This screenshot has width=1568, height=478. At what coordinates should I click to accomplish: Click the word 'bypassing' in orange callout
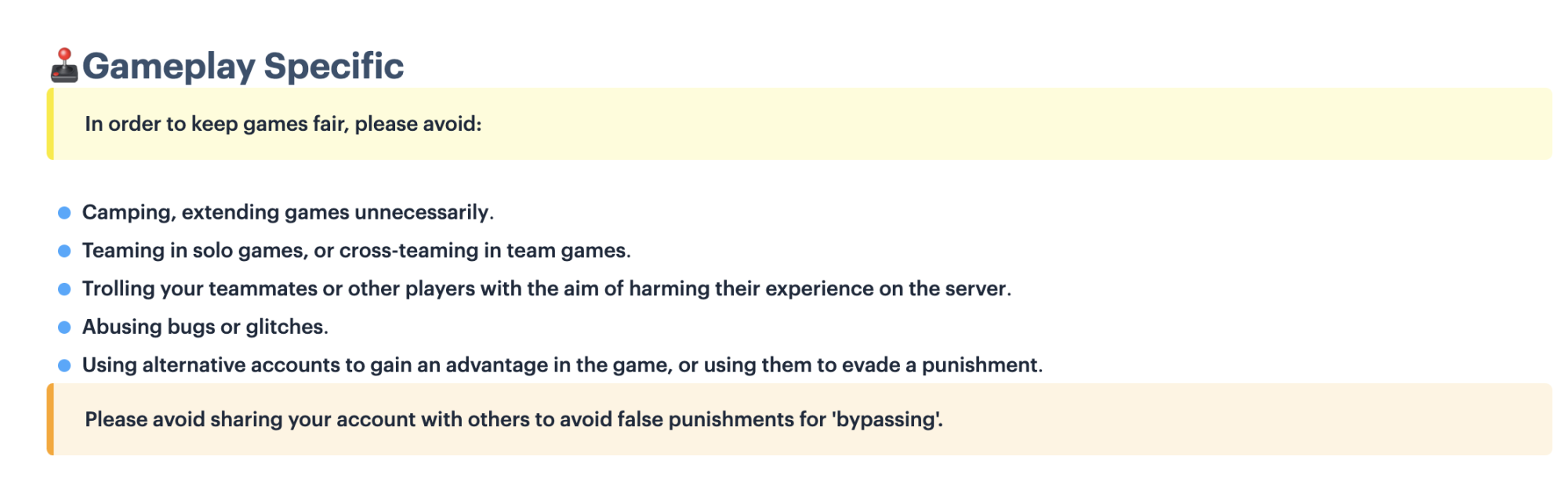(886, 420)
